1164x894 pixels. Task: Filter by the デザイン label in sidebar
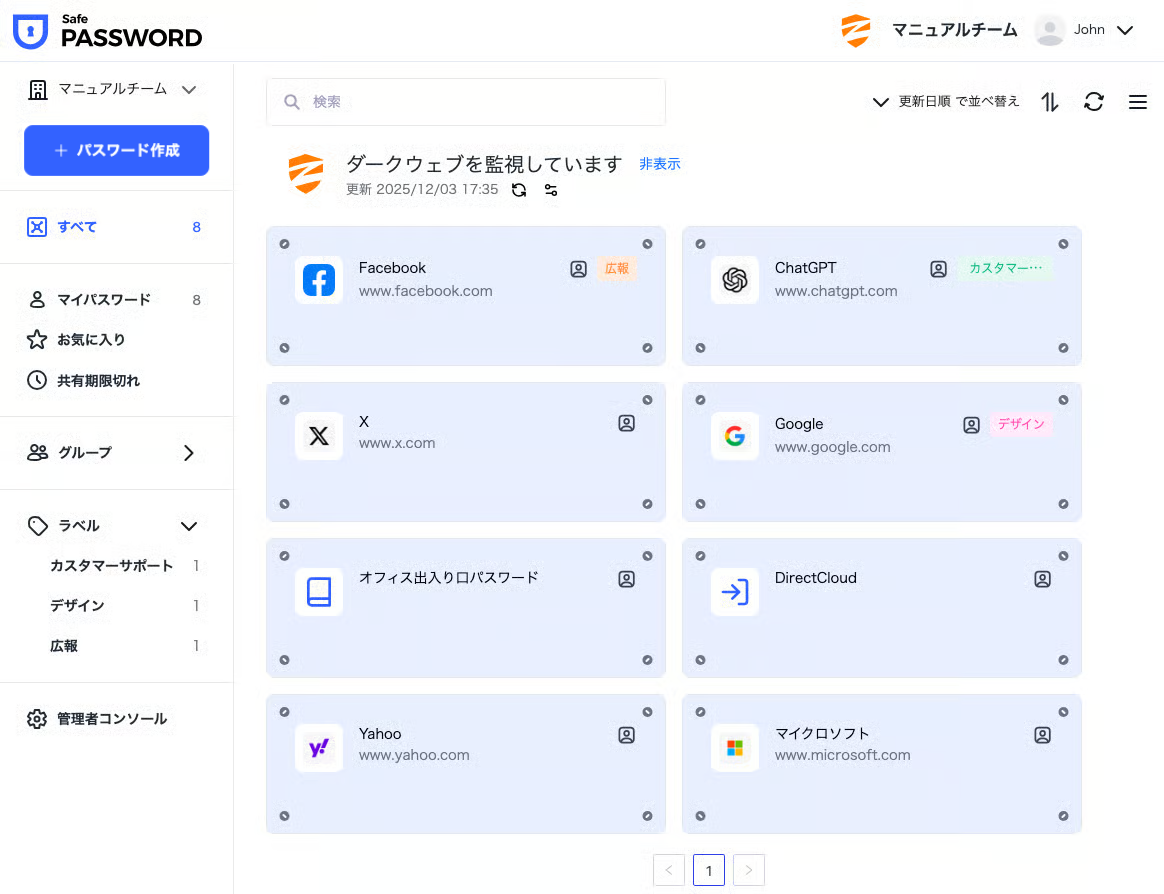tap(78, 606)
